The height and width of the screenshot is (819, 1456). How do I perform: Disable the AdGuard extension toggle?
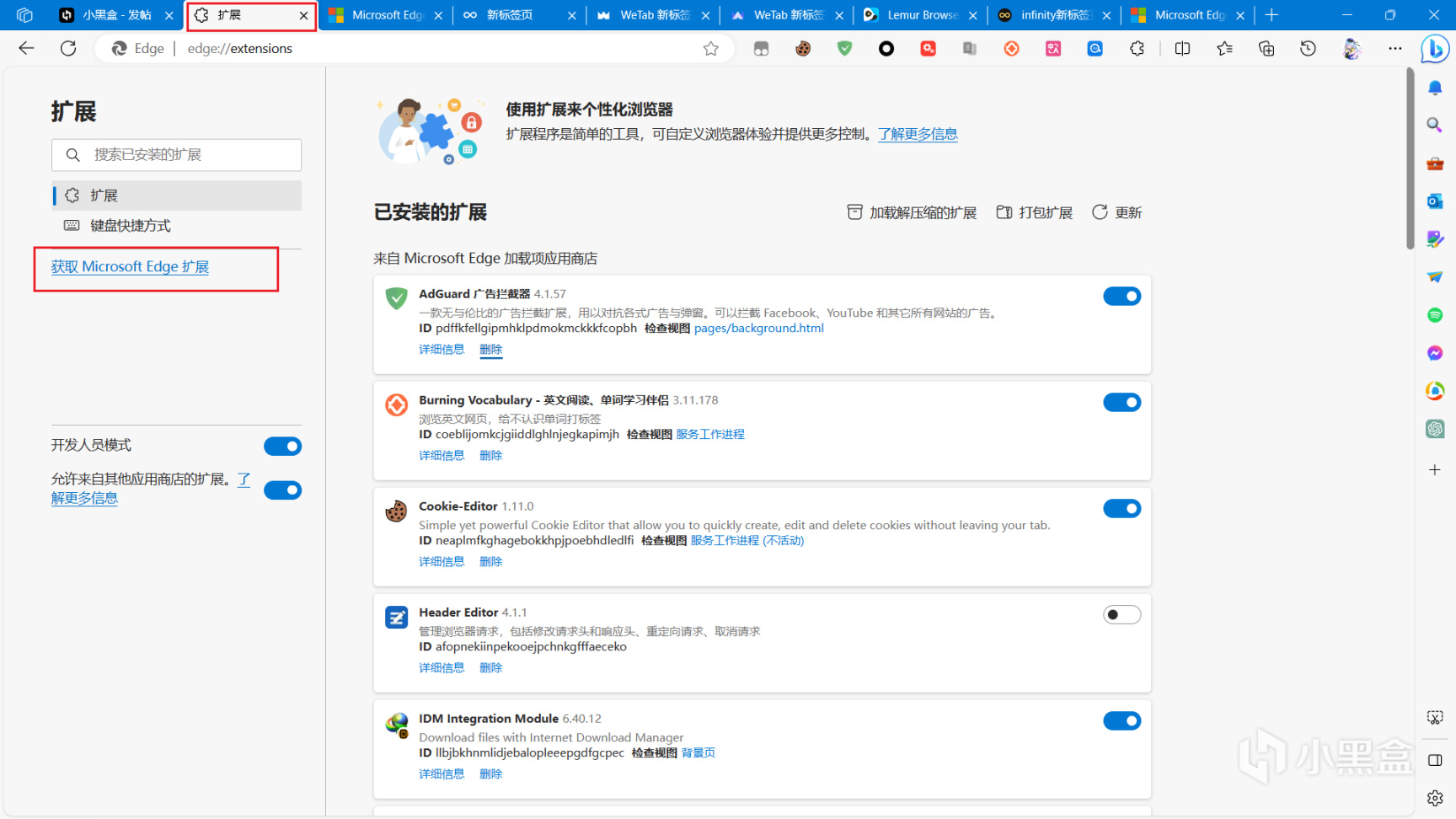tap(1122, 296)
